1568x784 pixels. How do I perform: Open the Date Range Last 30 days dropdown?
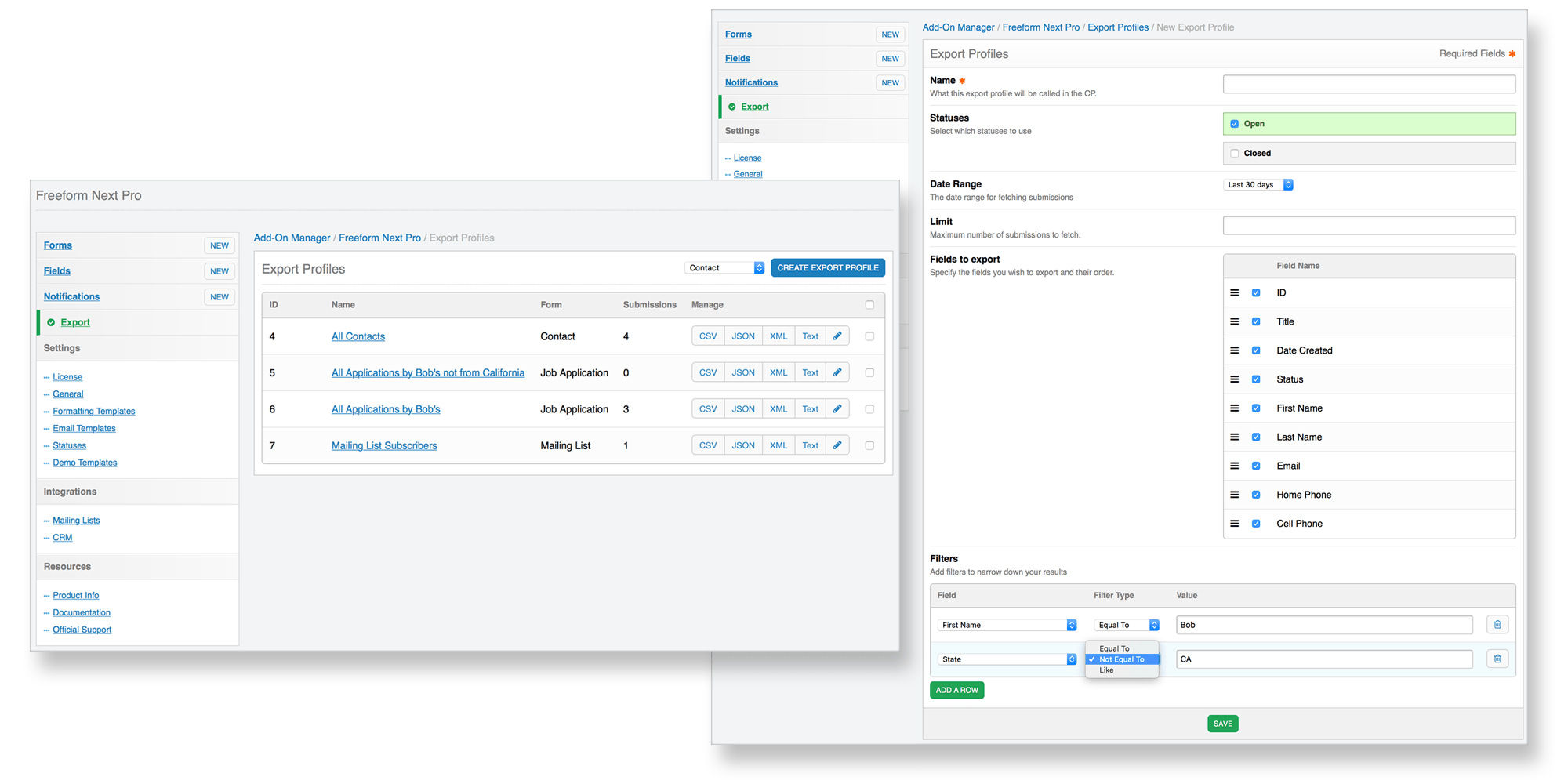1258,185
